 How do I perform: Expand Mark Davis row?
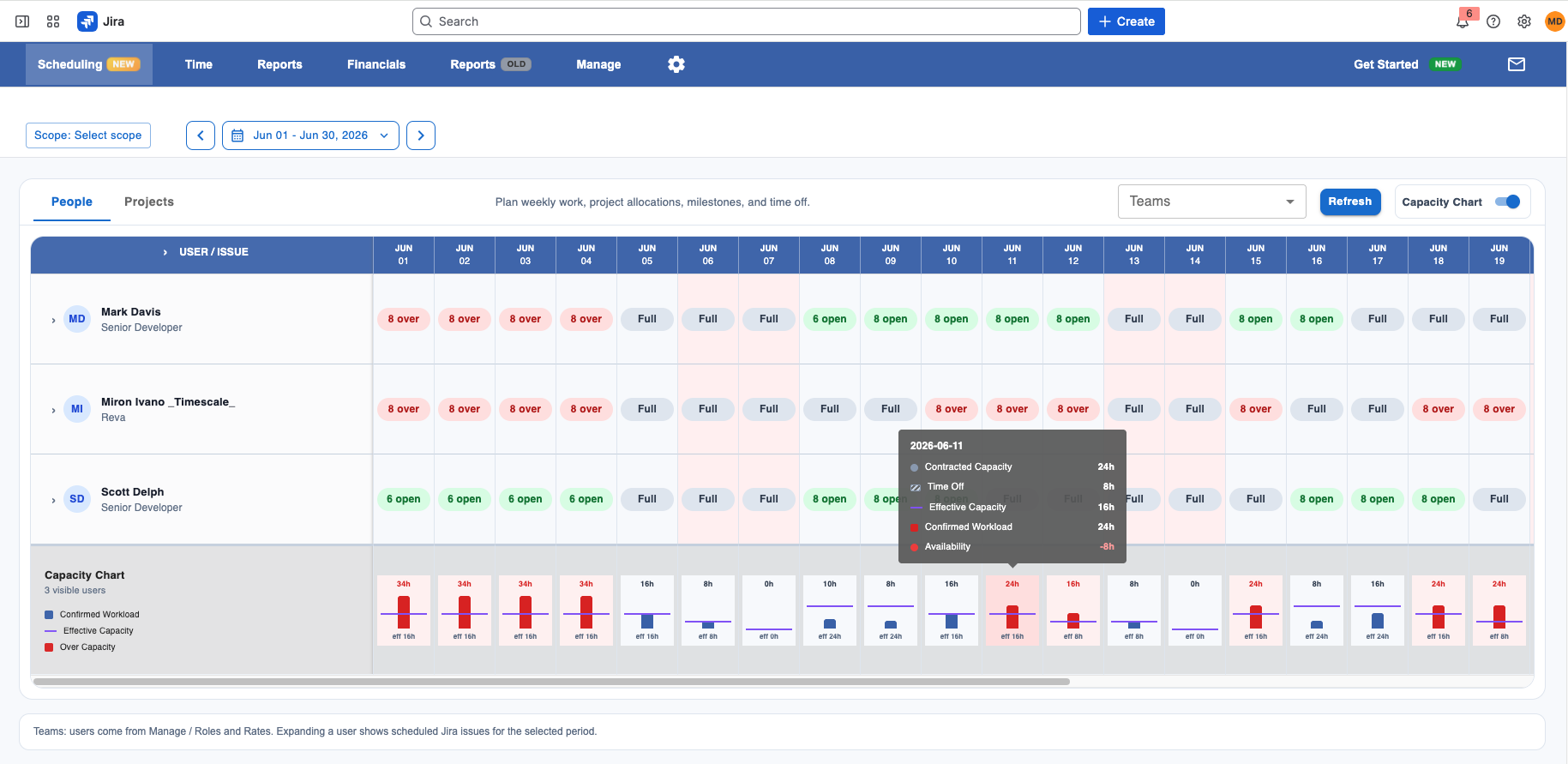(x=53, y=321)
